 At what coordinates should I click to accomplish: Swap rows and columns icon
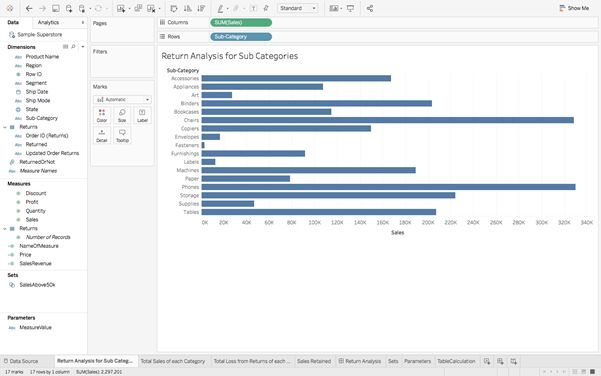coord(174,8)
